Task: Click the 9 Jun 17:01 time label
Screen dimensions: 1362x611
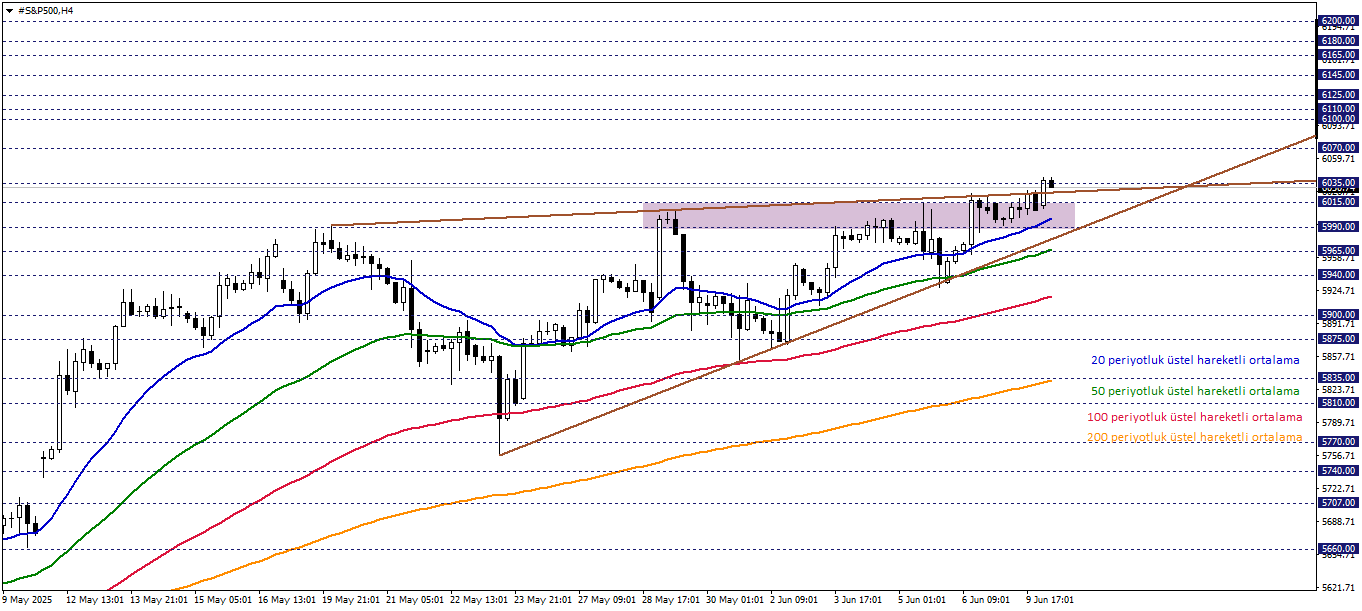Action: [x=1052, y=601]
